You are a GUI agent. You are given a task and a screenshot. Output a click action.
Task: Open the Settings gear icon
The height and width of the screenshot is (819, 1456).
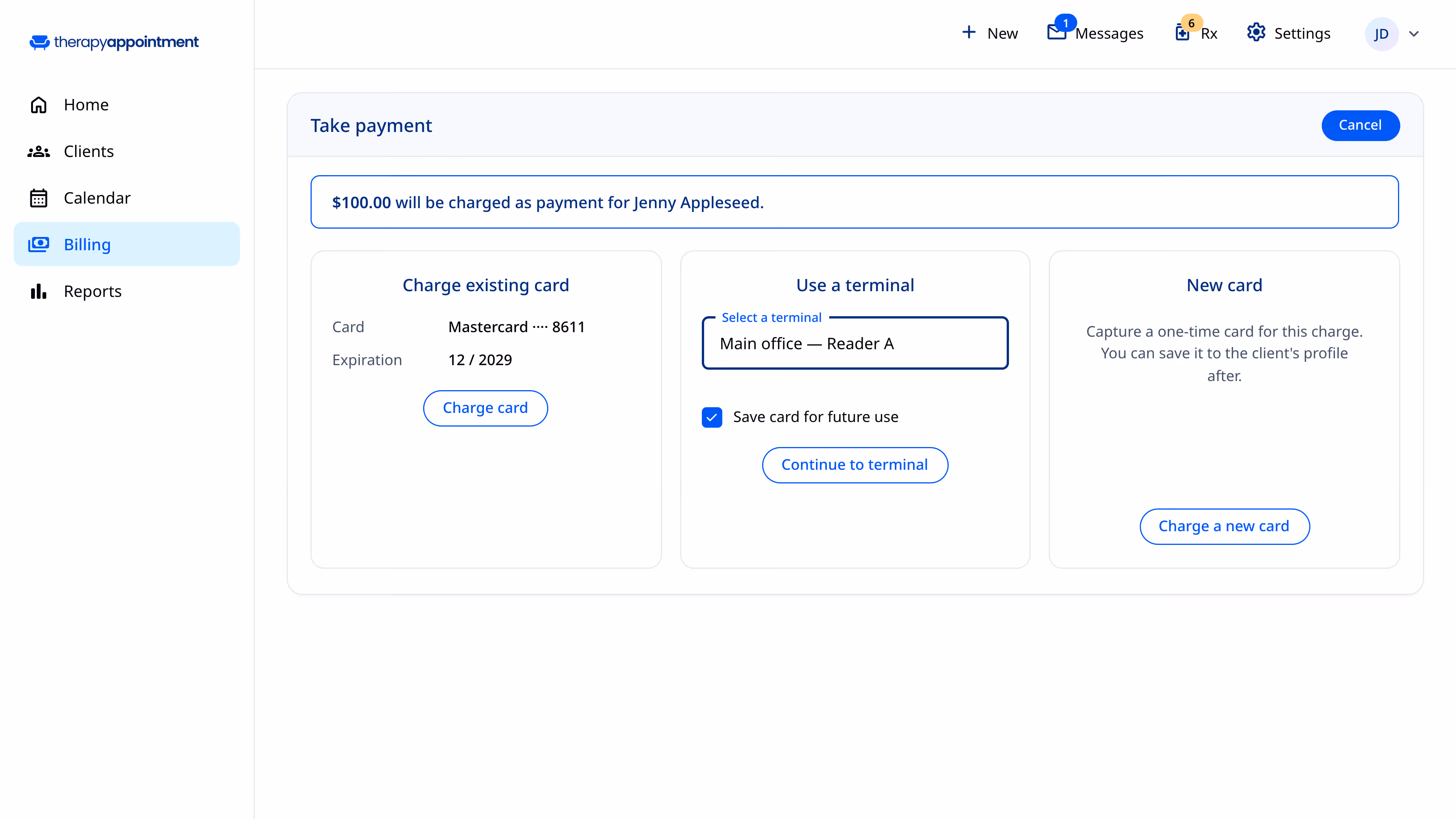click(x=1256, y=32)
